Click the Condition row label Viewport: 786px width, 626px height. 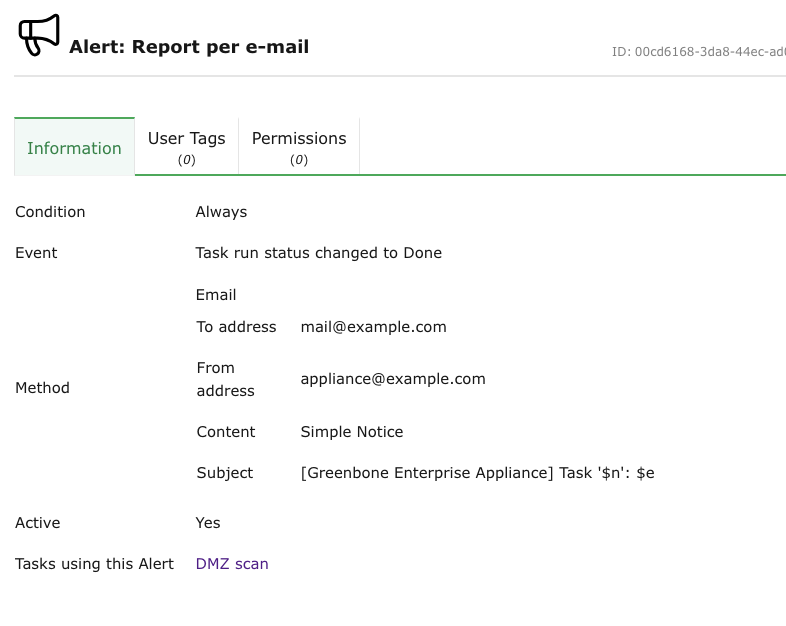pyautogui.click(x=50, y=212)
